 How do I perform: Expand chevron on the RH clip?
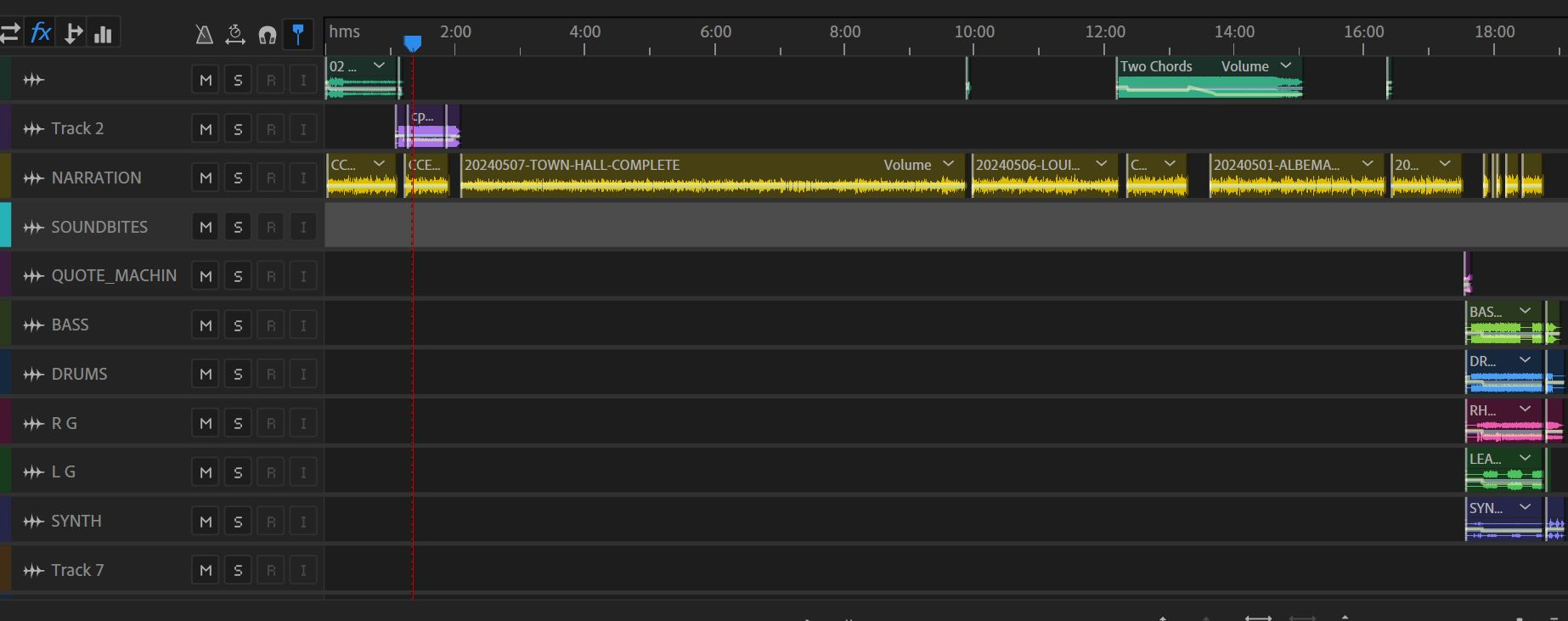[x=1526, y=409]
